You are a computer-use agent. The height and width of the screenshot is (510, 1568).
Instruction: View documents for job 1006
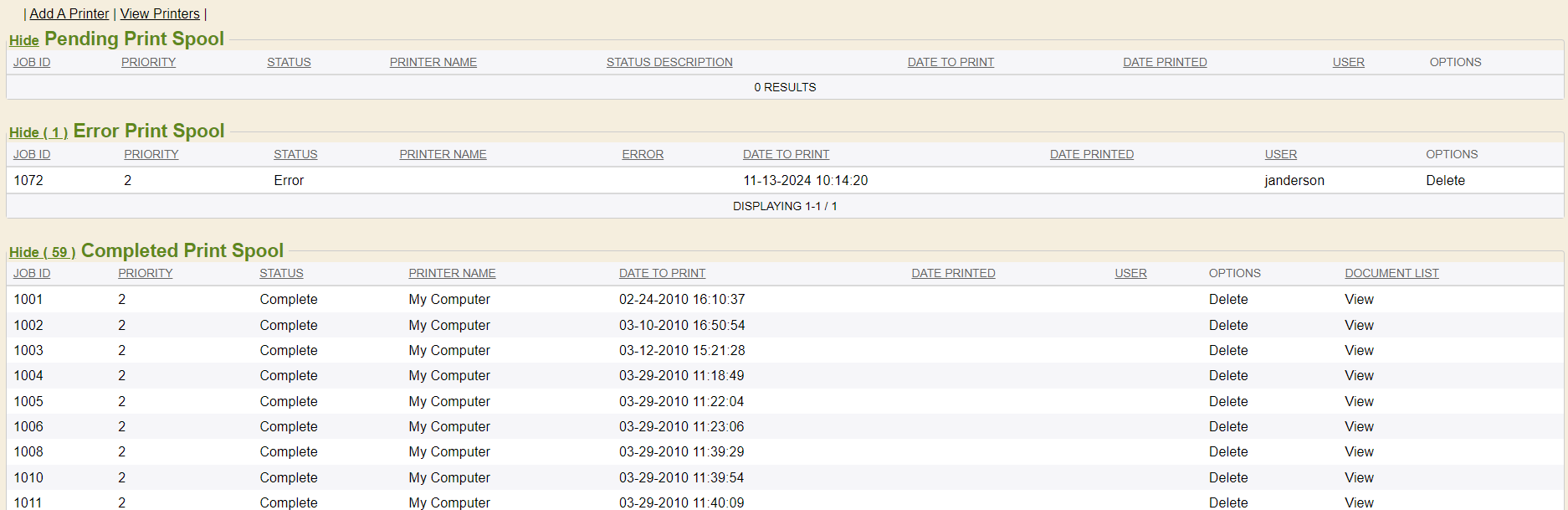(1359, 426)
